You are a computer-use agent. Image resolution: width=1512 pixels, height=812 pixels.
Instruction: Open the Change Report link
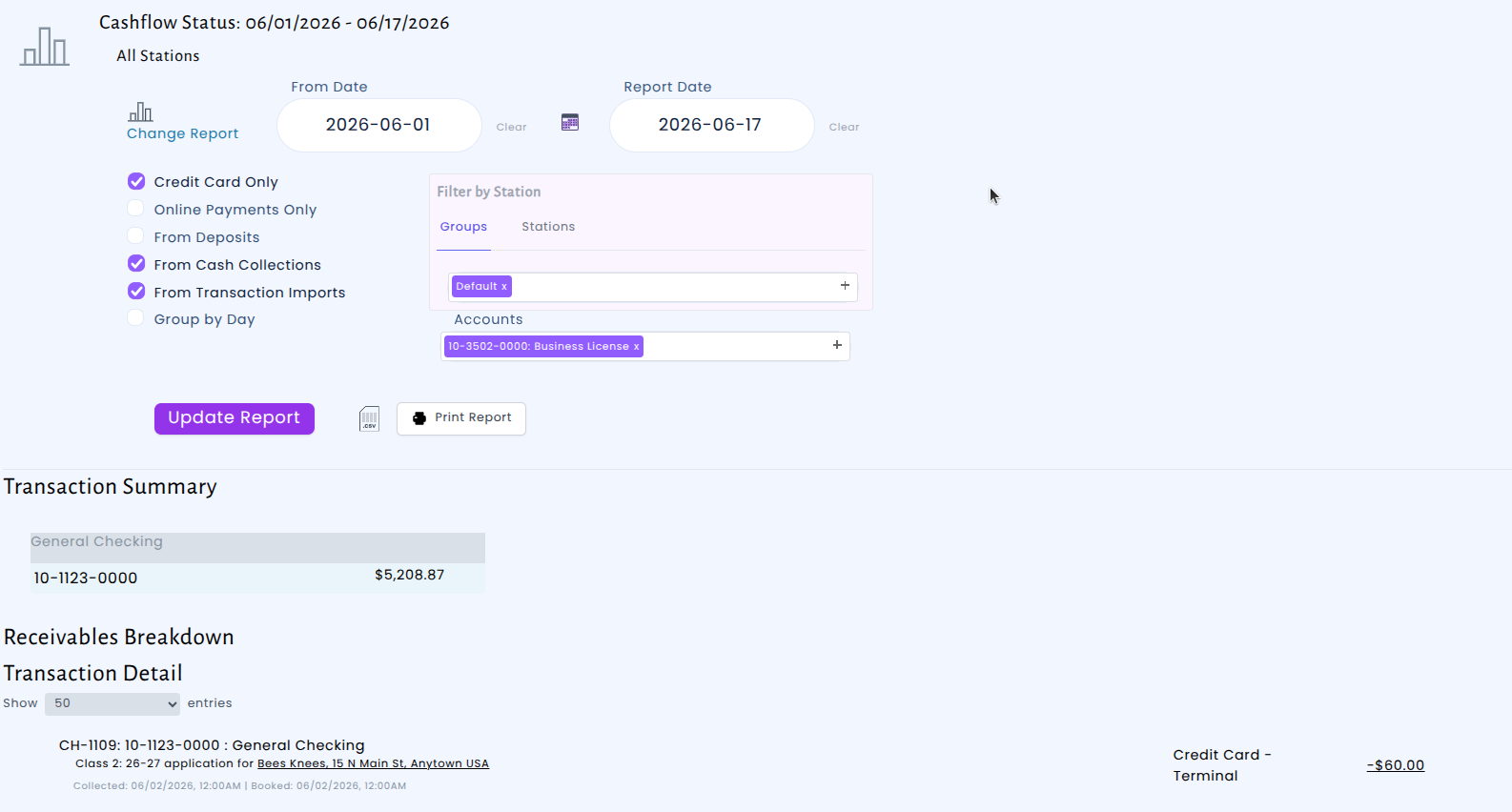coord(183,133)
